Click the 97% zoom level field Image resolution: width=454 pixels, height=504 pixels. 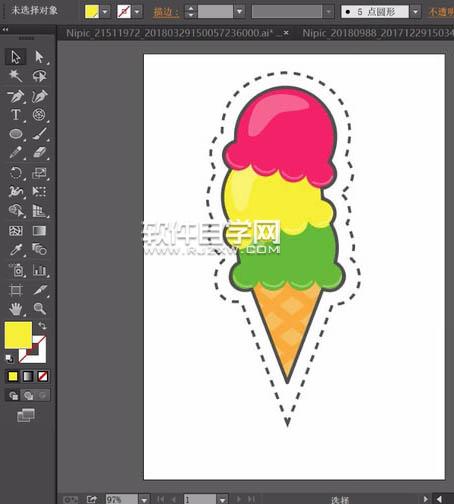point(122,499)
